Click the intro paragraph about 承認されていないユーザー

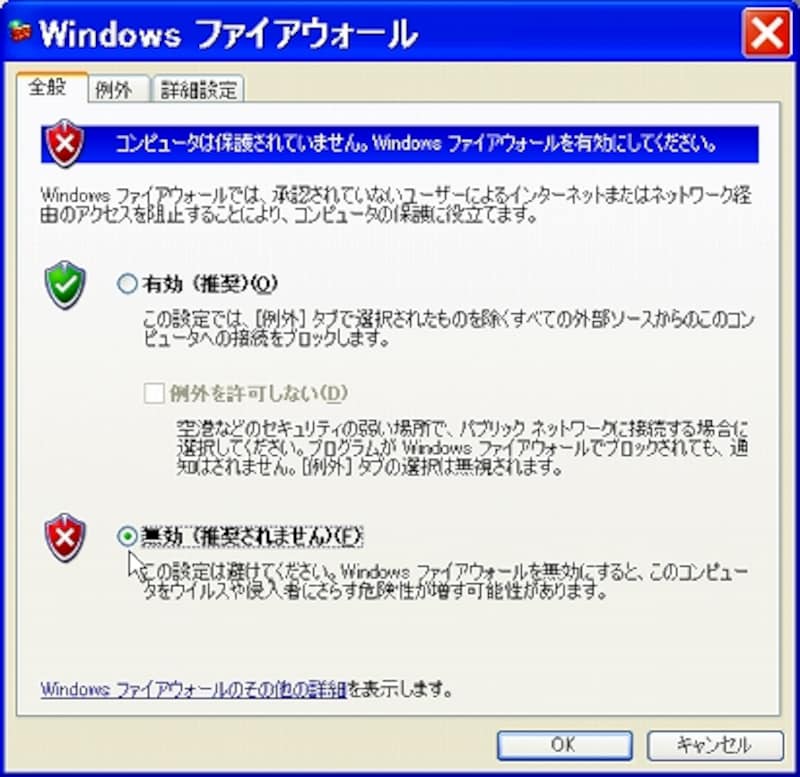point(396,205)
